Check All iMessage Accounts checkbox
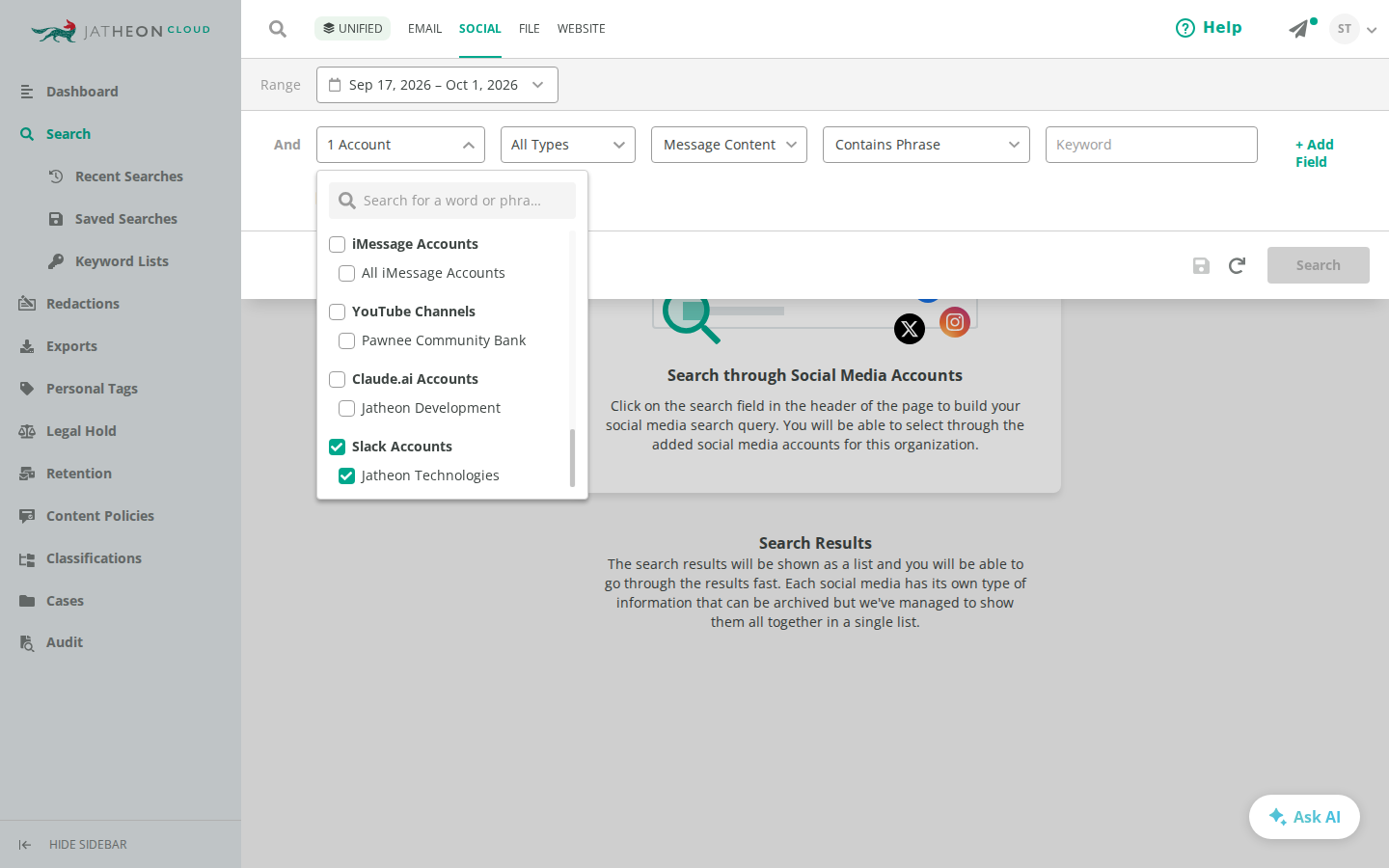 tap(347, 273)
